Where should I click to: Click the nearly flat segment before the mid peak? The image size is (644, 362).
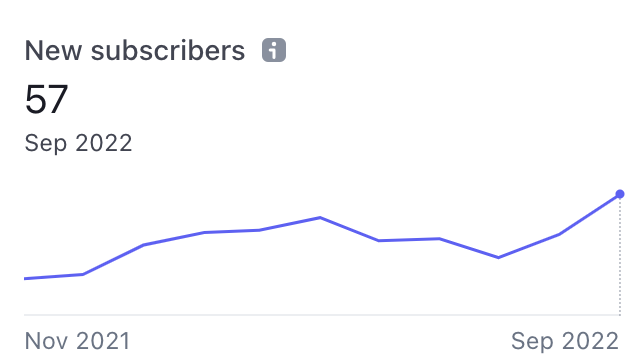coord(232,231)
